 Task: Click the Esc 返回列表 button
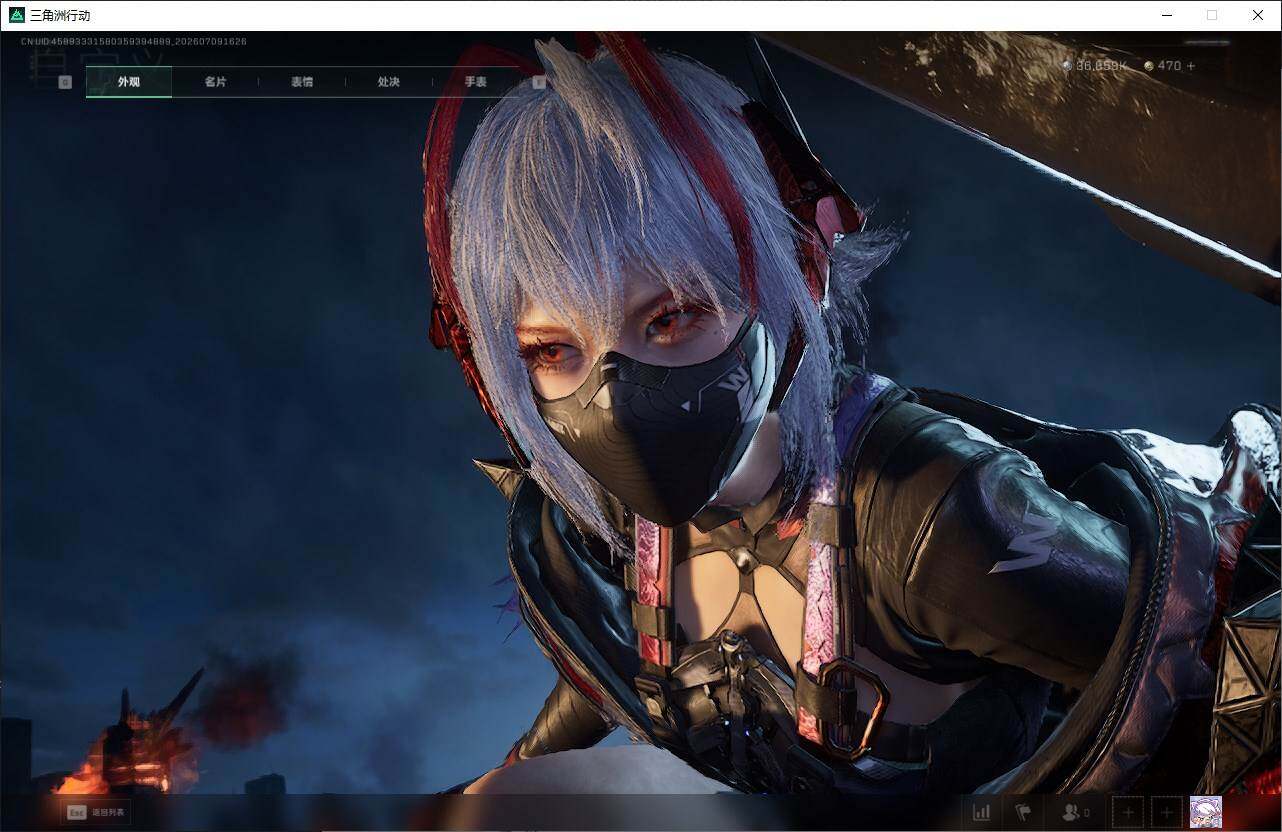coord(96,812)
